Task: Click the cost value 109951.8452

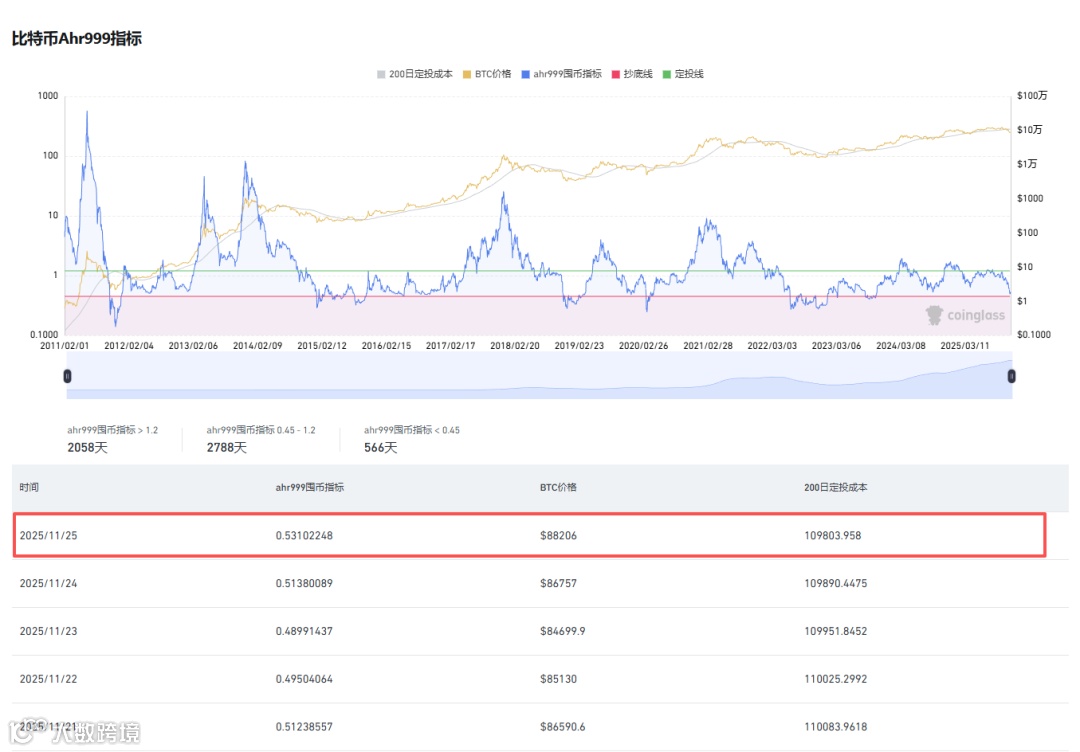Action: [x=835, y=631]
